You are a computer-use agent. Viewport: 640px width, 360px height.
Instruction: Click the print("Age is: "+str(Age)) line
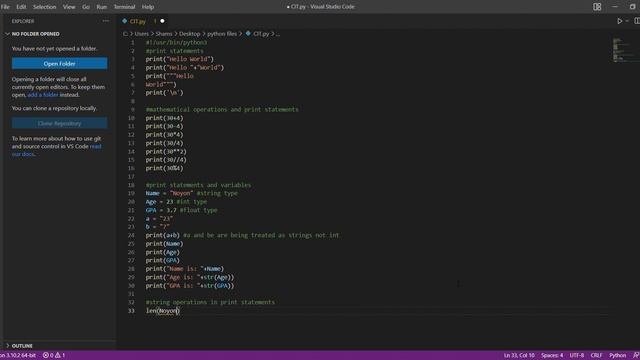190,277
